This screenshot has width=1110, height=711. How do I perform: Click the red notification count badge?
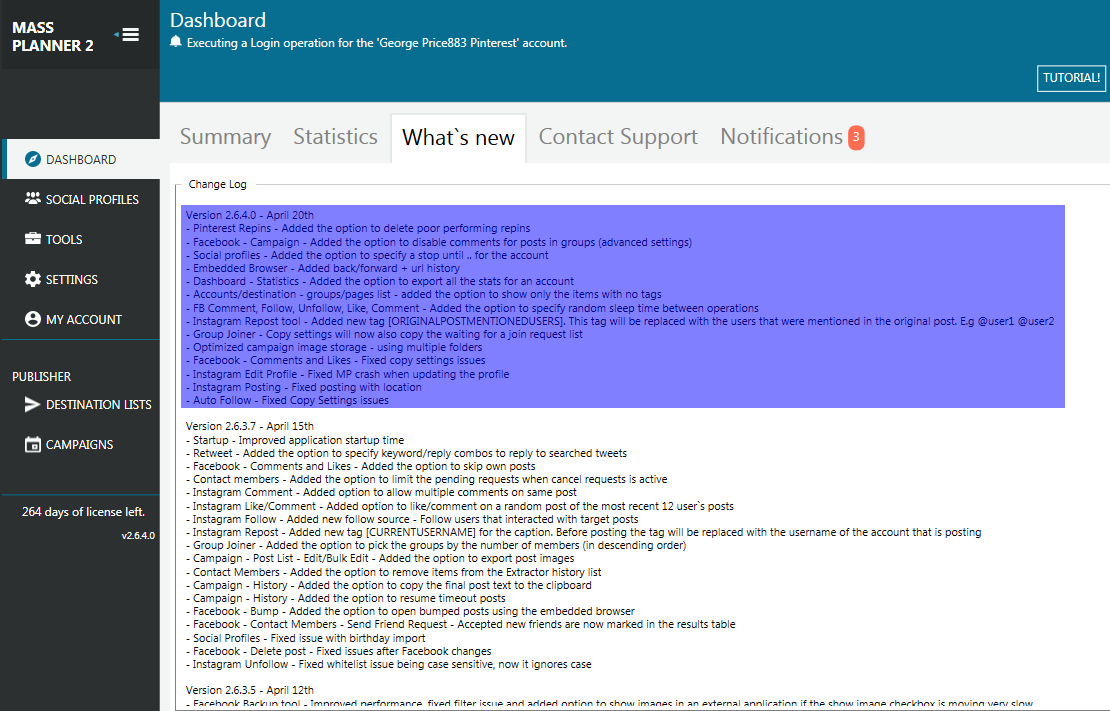pyautogui.click(x=856, y=138)
